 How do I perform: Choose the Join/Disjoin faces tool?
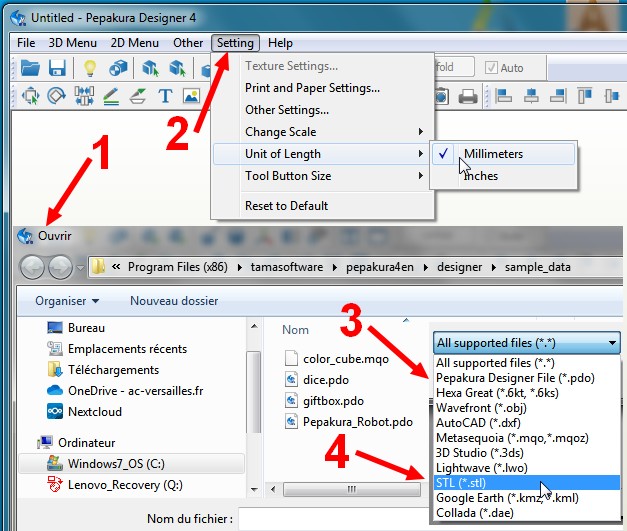coord(84,96)
